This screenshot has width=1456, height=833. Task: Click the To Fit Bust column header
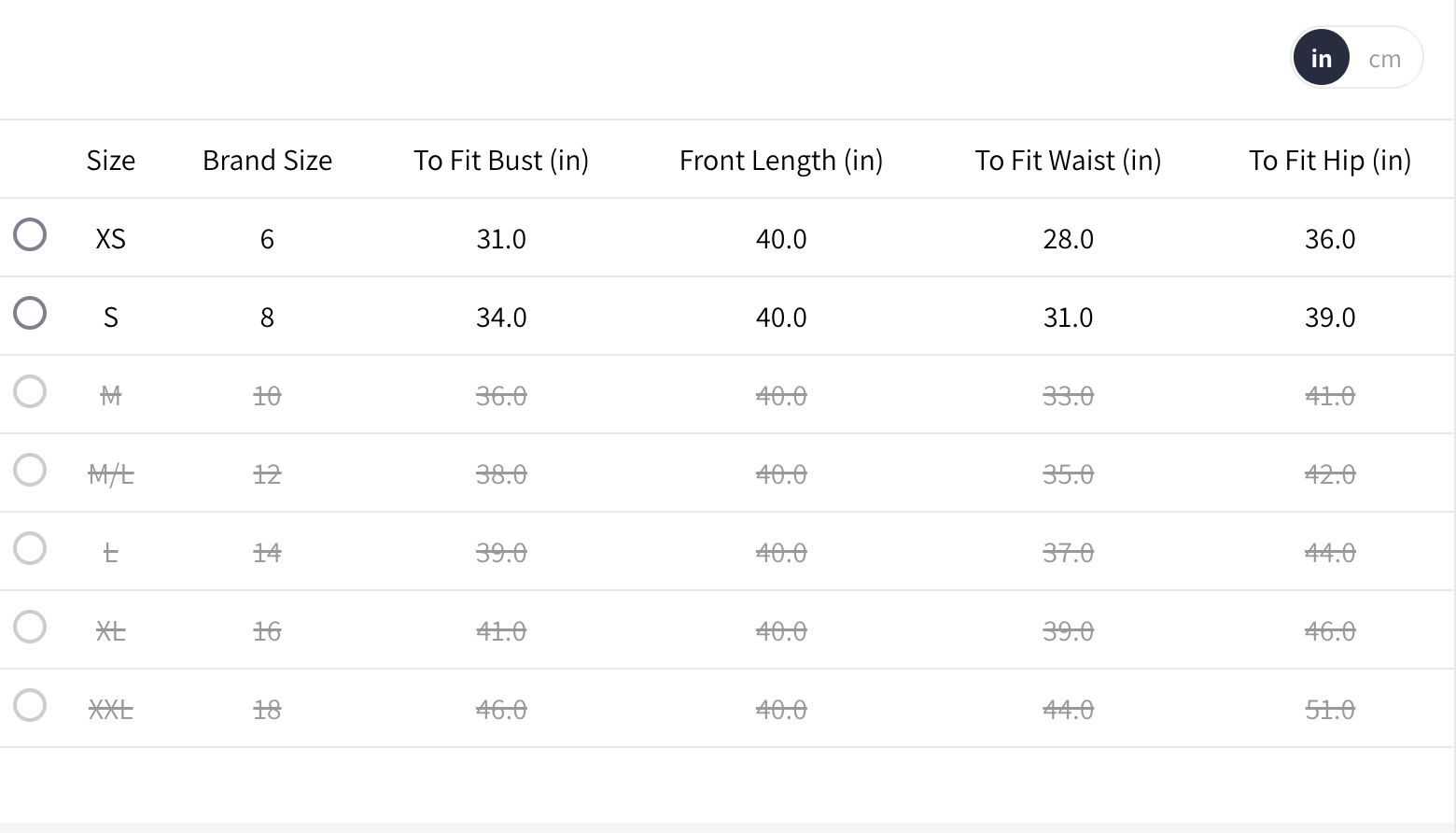501,161
